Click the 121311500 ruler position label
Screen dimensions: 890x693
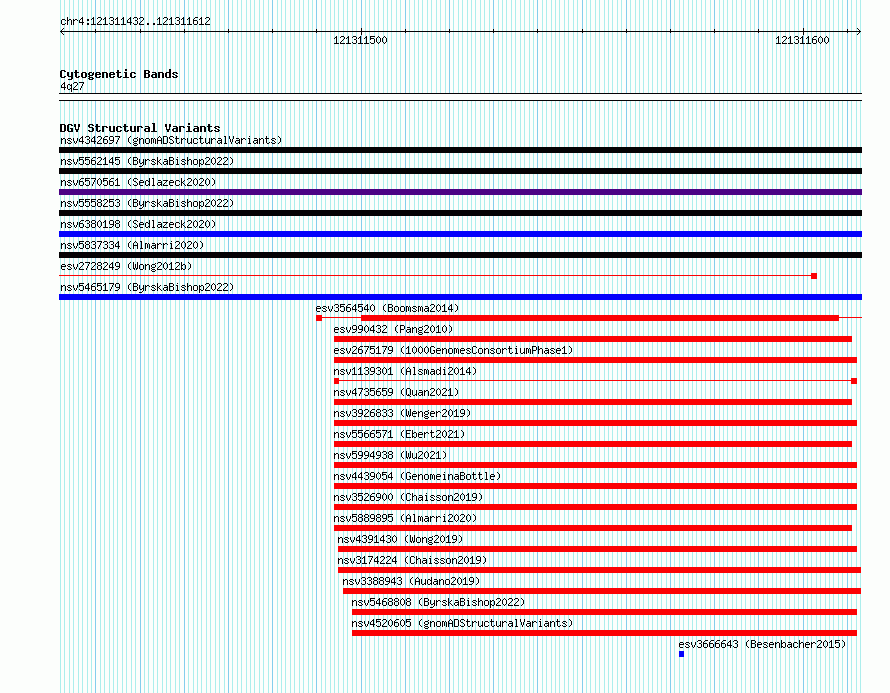360,40
